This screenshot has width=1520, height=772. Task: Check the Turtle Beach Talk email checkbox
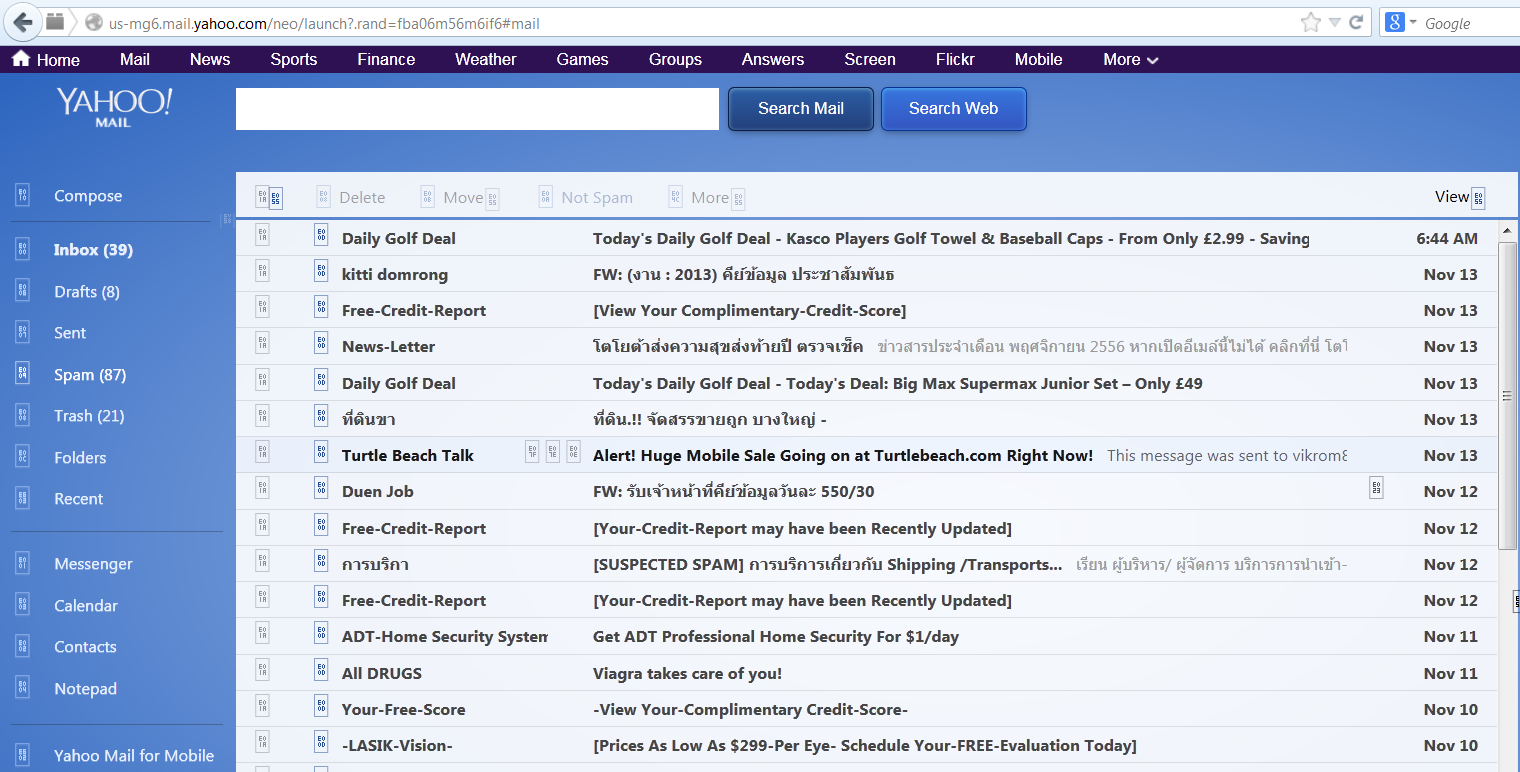point(262,453)
